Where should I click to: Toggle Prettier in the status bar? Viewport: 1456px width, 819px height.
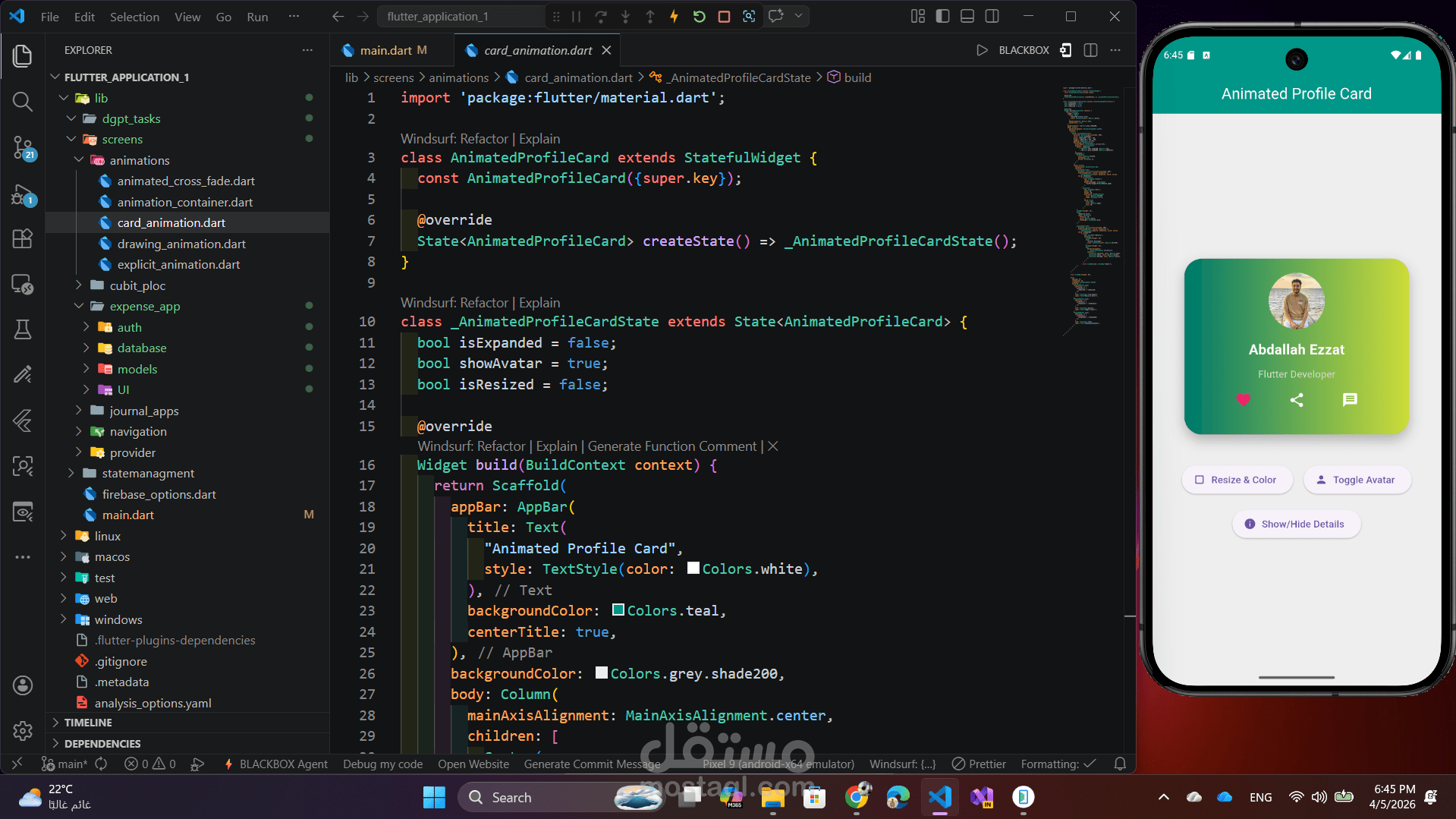pyautogui.click(x=979, y=764)
